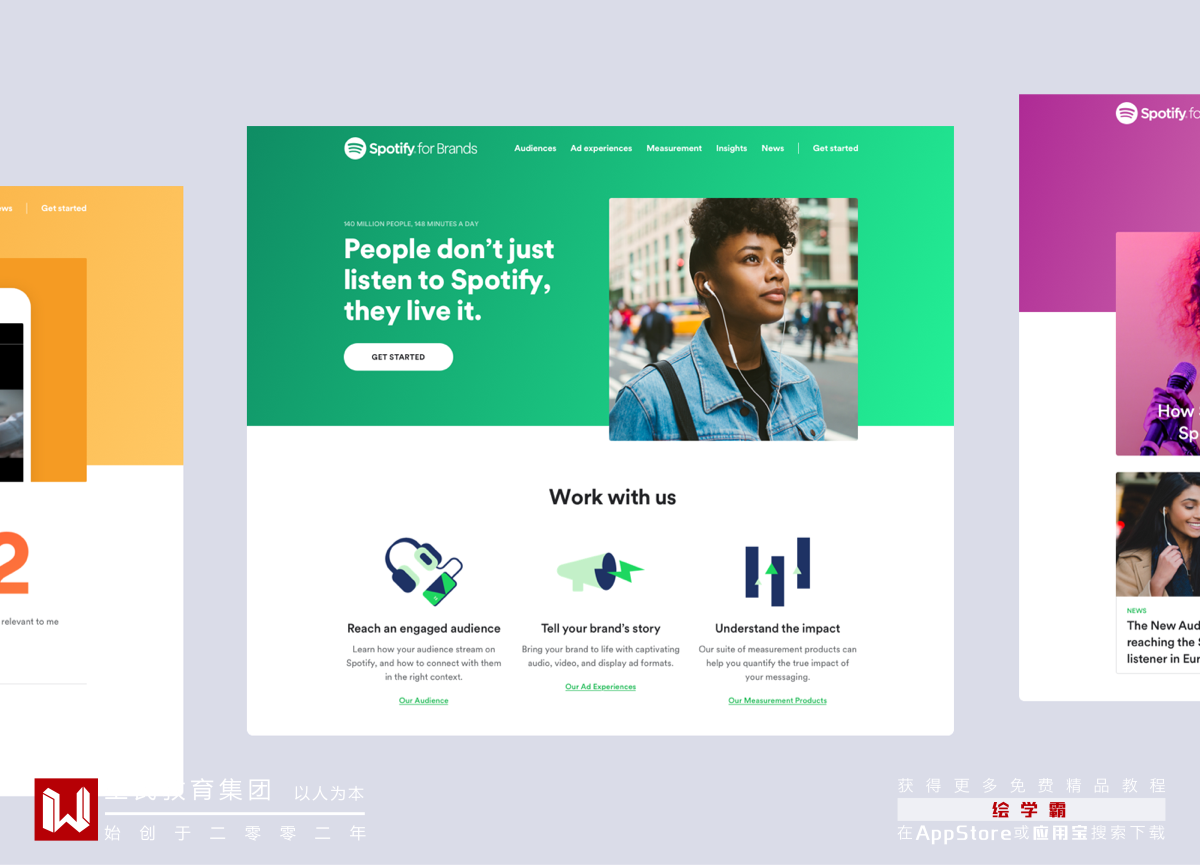The image size is (1200, 865).
Task: Open the News menu item in the green header
Action: pyautogui.click(x=772, y=148)
